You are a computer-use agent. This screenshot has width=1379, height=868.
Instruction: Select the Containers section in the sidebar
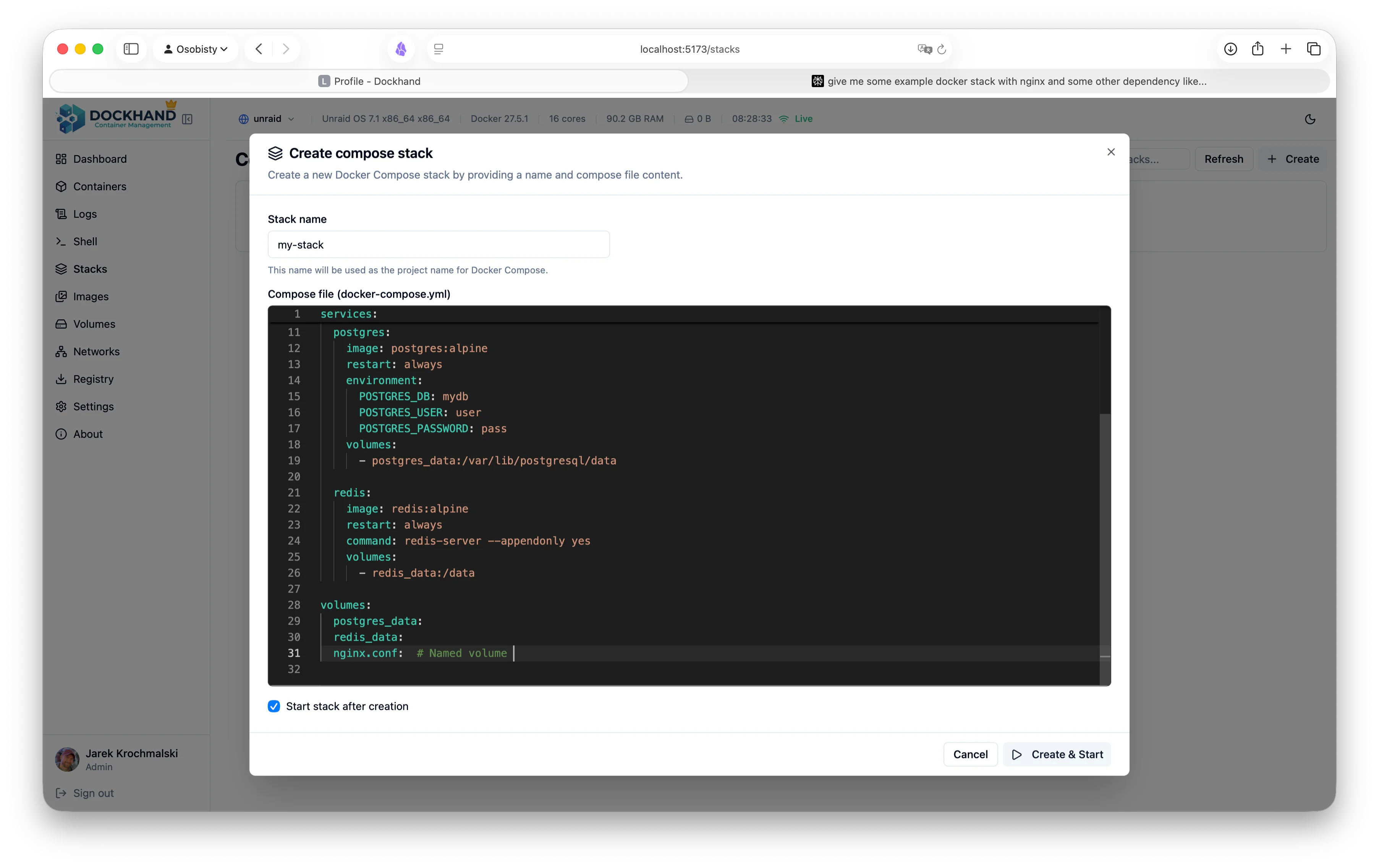click(100, 186)
